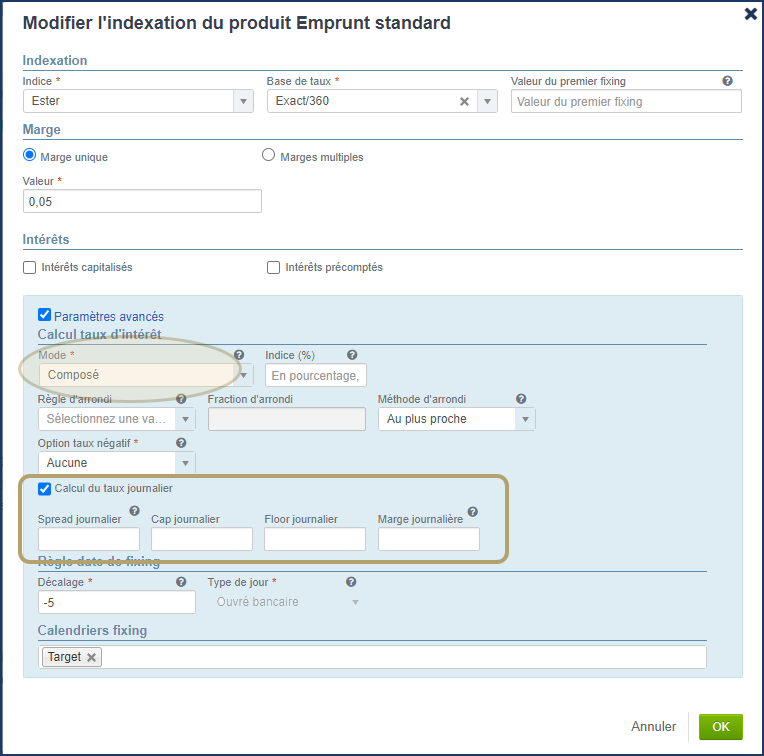This screenshot has width=764, height=756.
Task: Click the Cap journalier input field
Action: click(x=201, y=539)
